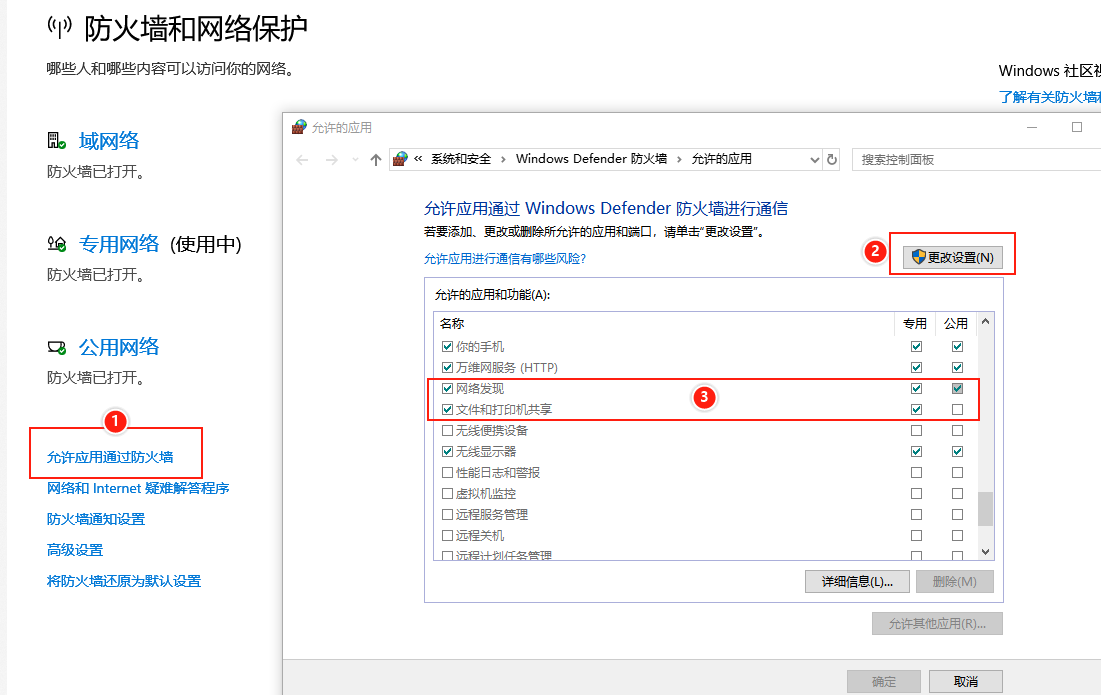Open Windows Defender 防火墙 breadcrumb
The image size is (1101, 695).
pos(591,159)
